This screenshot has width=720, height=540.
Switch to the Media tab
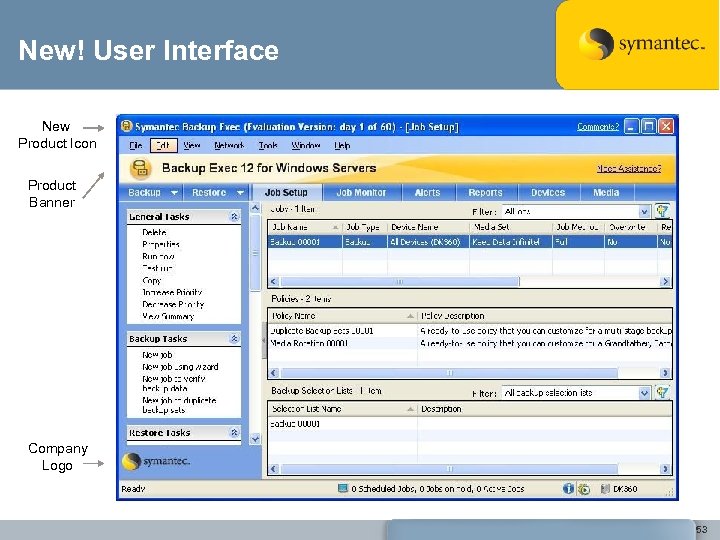[606, 192]
